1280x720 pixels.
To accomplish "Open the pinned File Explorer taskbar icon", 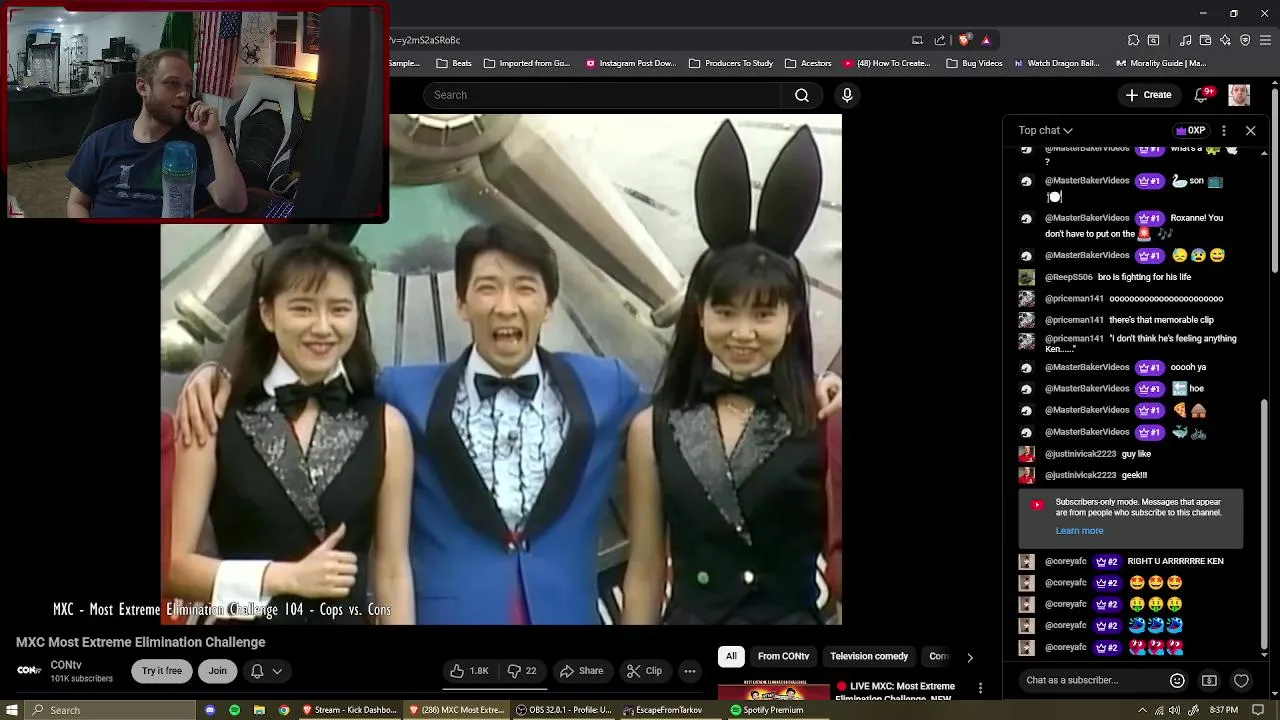I will pyautogui.click(x=259, y=710).
